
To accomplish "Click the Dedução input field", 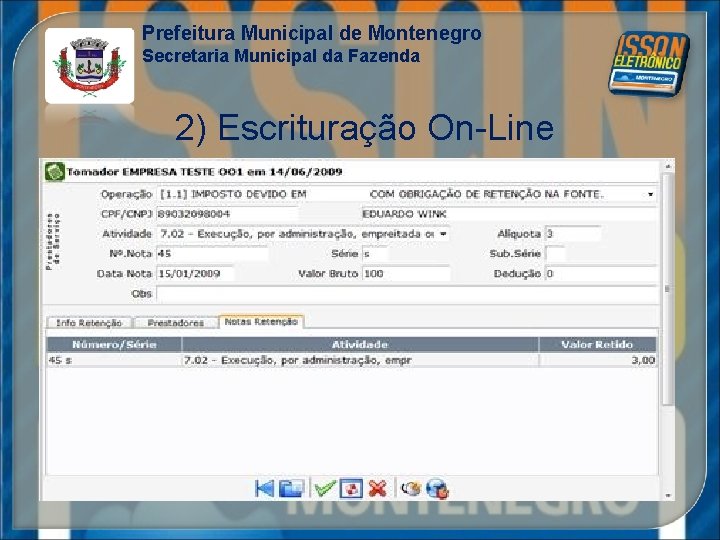I will pyautogui.click(x=601, y=274).
